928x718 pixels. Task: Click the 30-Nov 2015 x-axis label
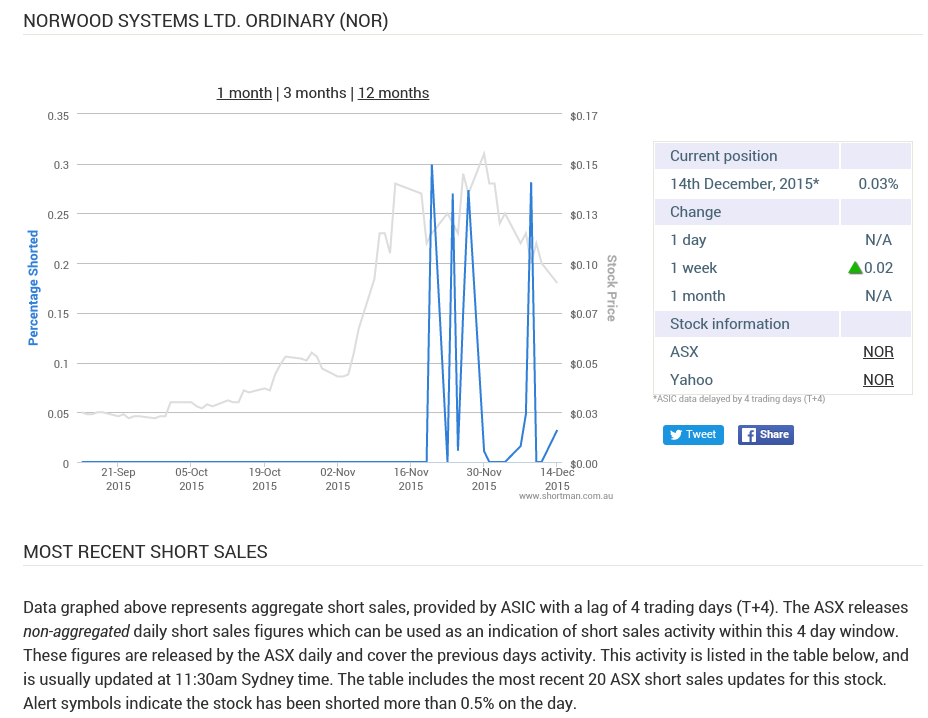pos(484,479)
